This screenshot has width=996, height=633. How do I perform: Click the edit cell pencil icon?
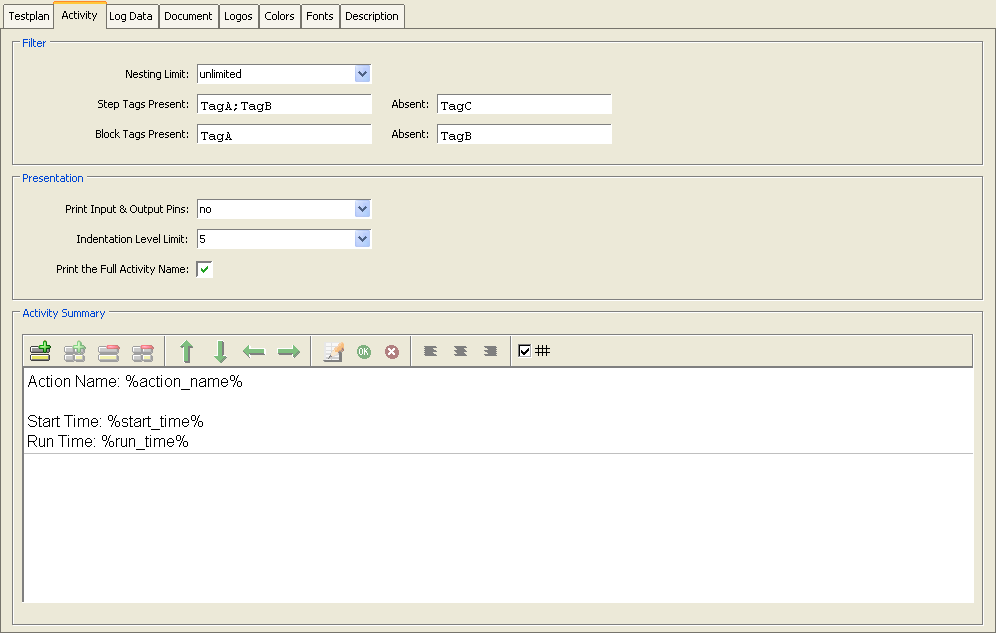334,352
